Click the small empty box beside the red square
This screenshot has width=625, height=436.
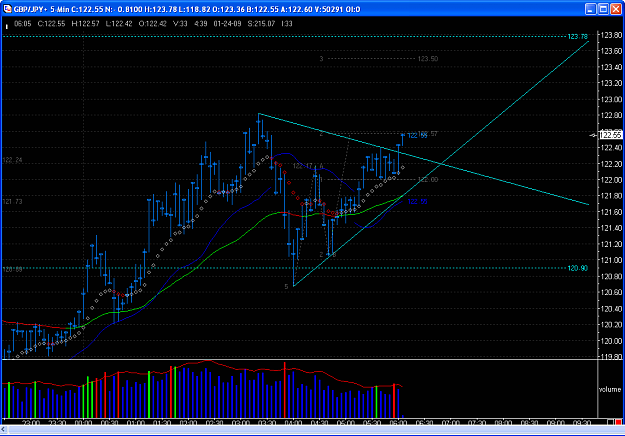click(611, 422)
